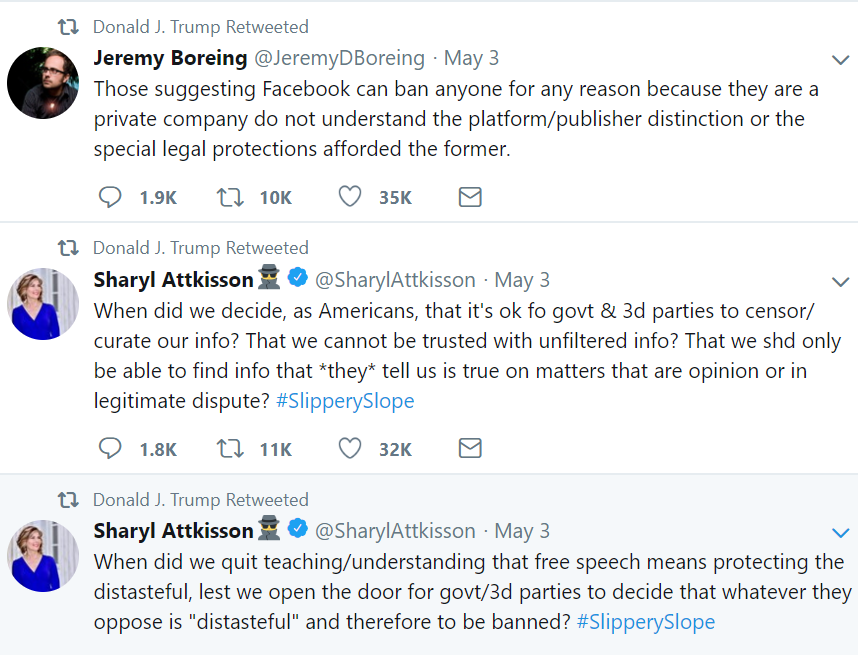
Task: Open the first Donald J. Trump Retweeted label
Action: [x=200, y=27]
